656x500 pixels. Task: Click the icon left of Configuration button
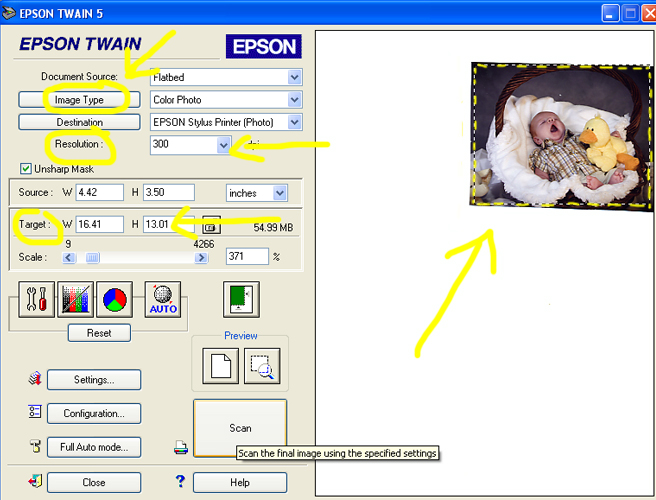[35, 412]
